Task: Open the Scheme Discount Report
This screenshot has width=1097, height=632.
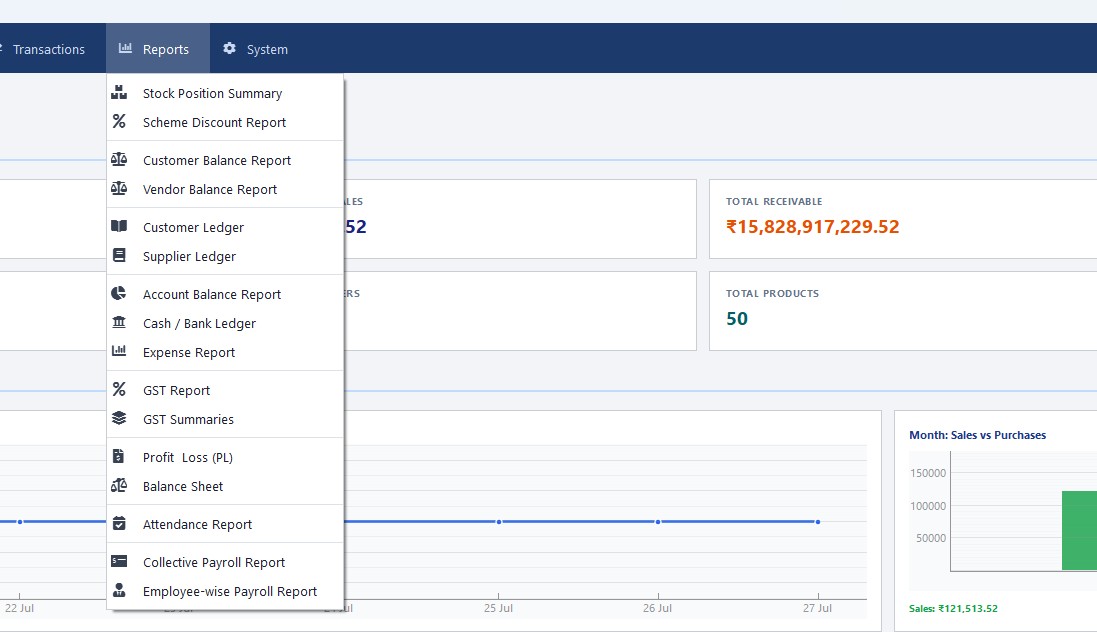Action: [x=225, y=122]
